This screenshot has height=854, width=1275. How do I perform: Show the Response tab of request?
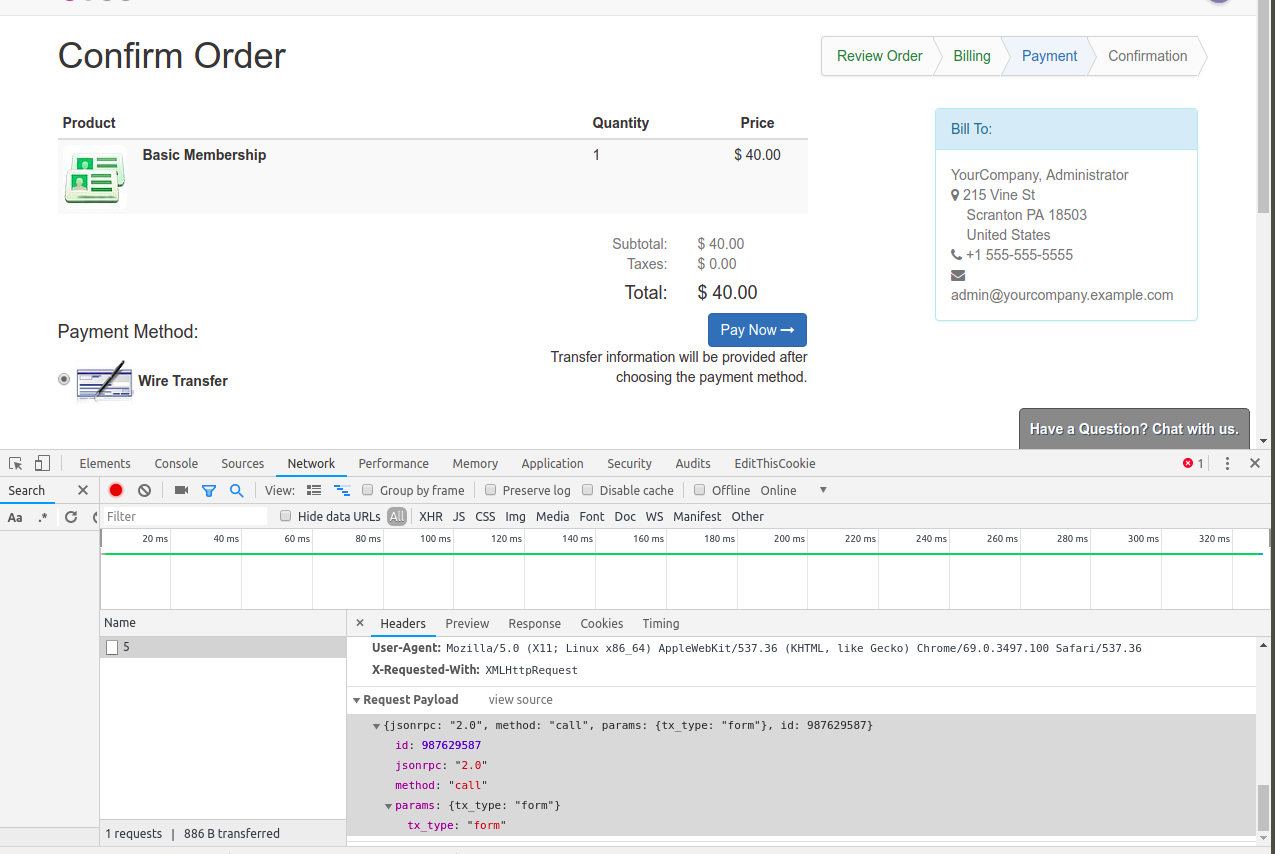tap(534, 623)
